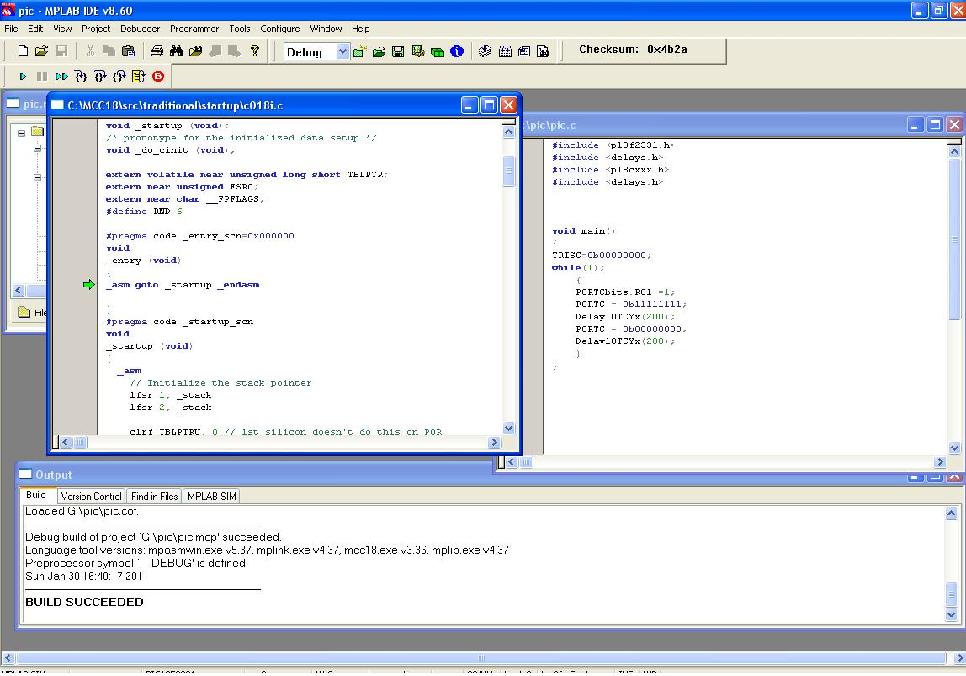
Task: Click the main workspace horizontal scrollbar
Action: coord(482,658)
